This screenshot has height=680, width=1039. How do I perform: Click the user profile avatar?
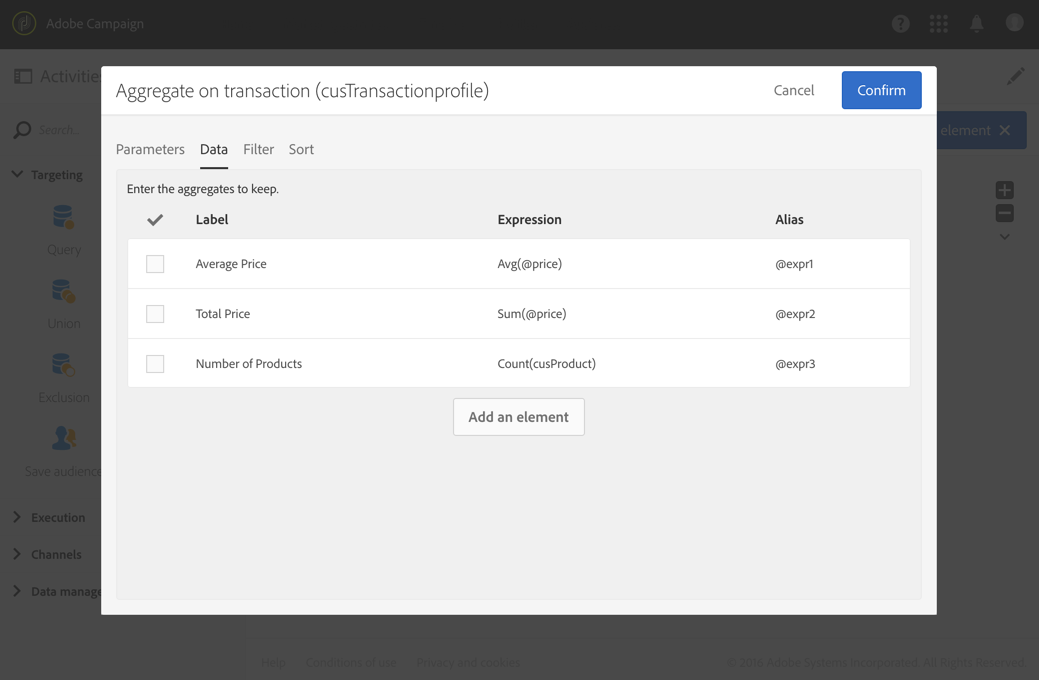(1014, 23)
